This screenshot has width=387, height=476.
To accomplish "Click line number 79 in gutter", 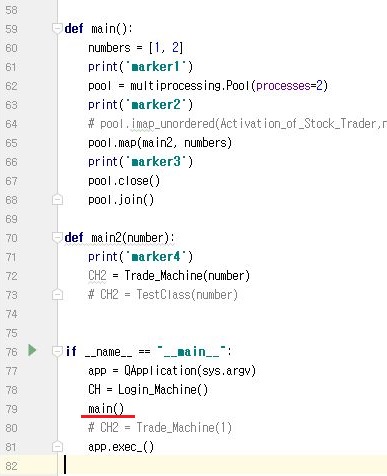I will (x=11, y=409).
